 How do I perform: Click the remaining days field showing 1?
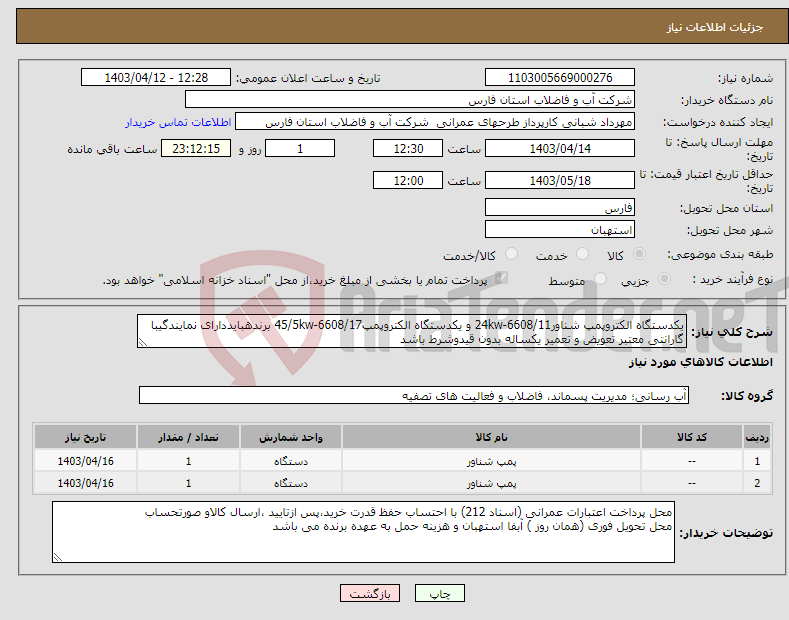point(300,148)
